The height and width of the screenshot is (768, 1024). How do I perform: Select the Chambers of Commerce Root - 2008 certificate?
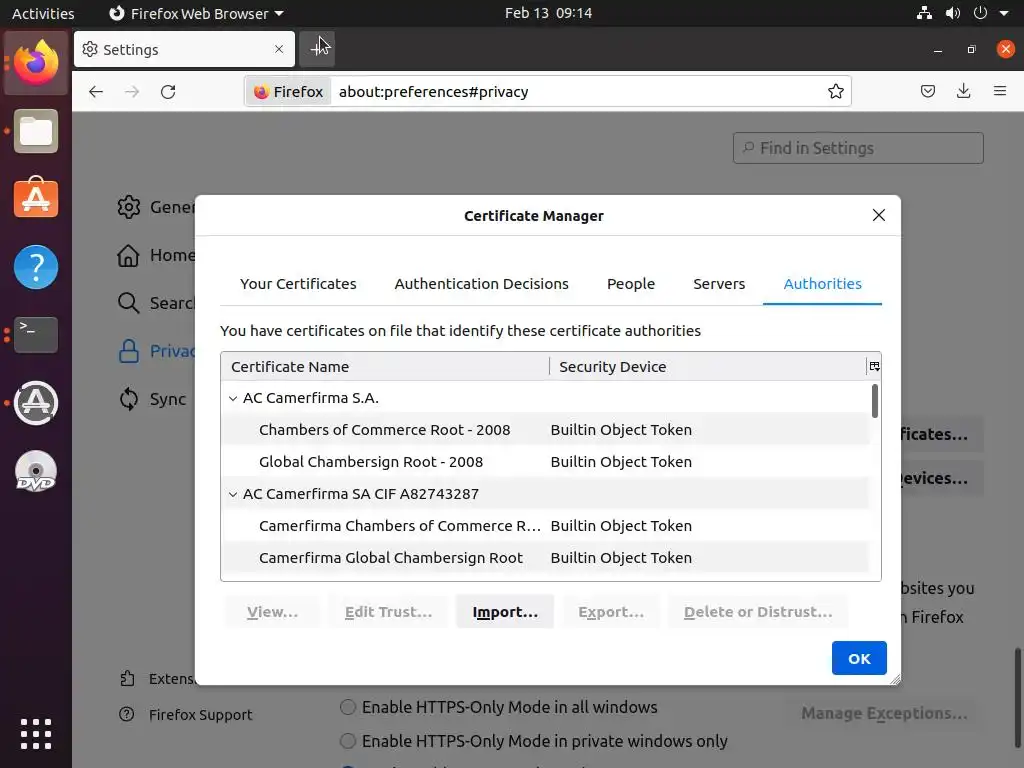tap(384, 430)
